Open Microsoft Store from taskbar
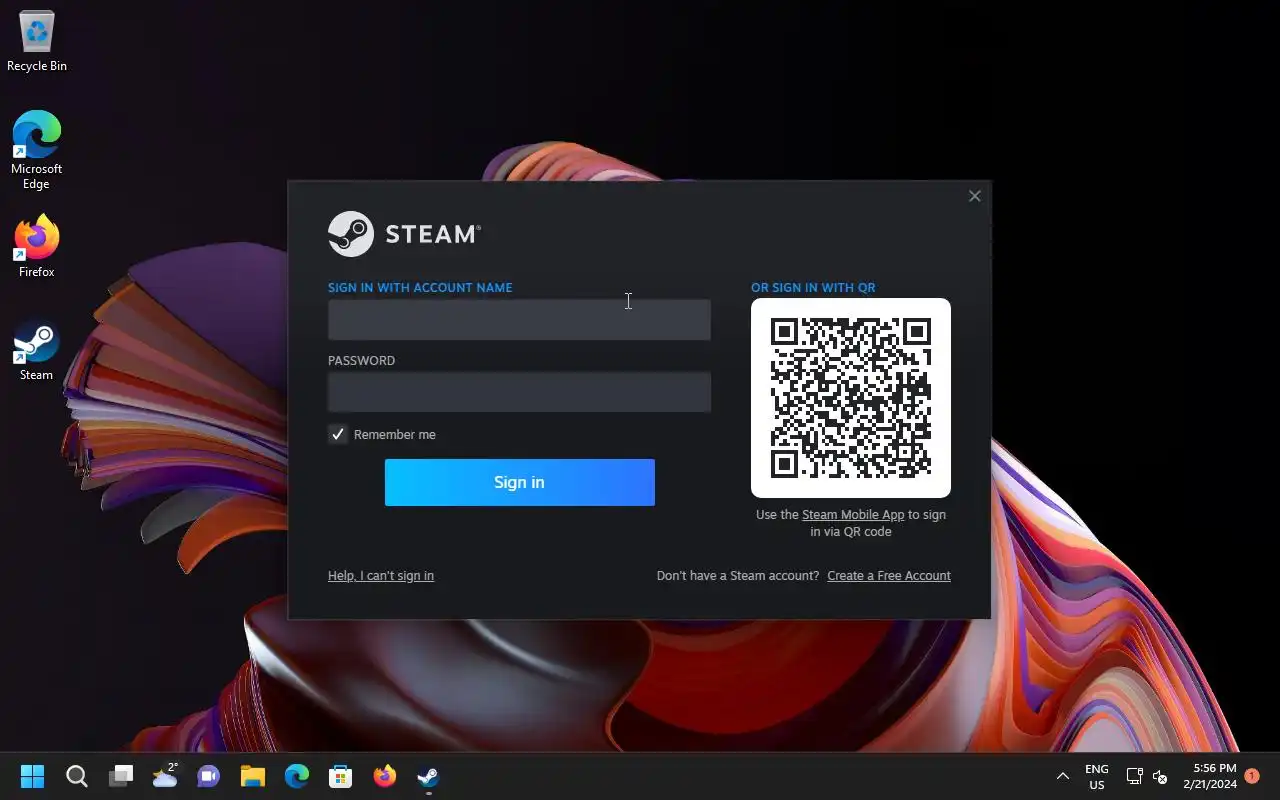 coord(341,776)
